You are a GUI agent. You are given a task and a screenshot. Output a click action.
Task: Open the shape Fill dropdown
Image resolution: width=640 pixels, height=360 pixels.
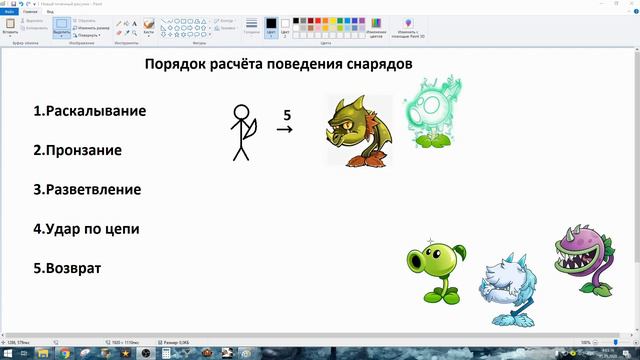pos(225,28)
